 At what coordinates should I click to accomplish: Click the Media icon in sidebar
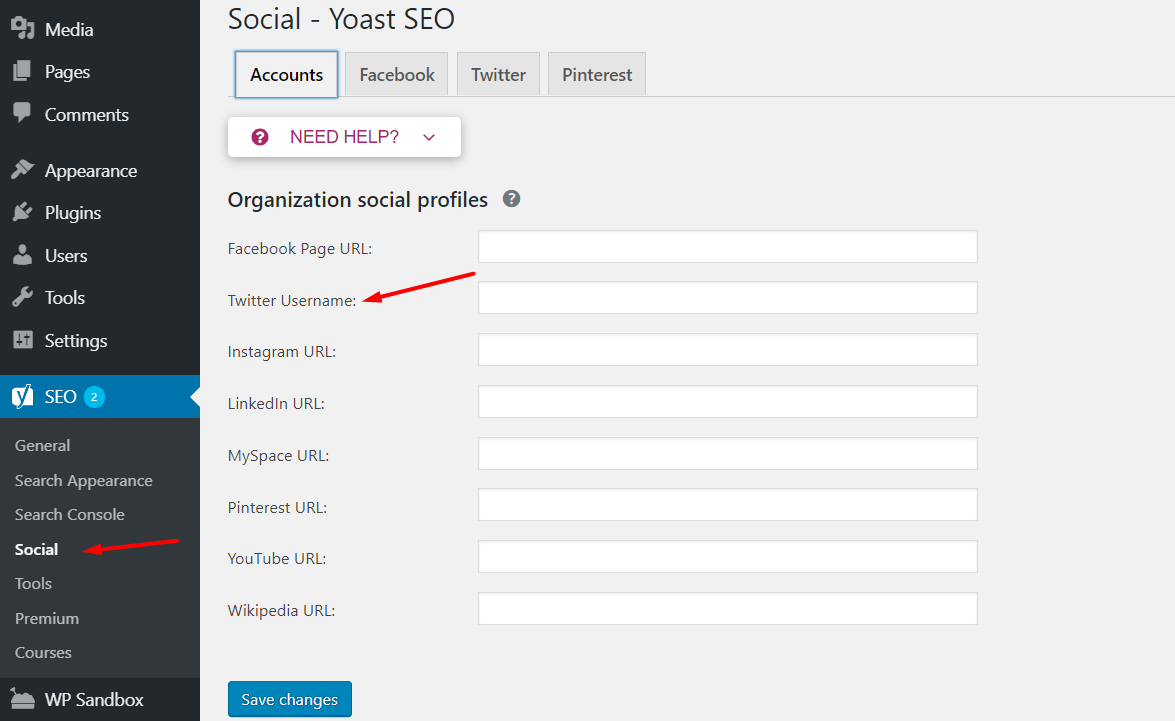[22, 29]
